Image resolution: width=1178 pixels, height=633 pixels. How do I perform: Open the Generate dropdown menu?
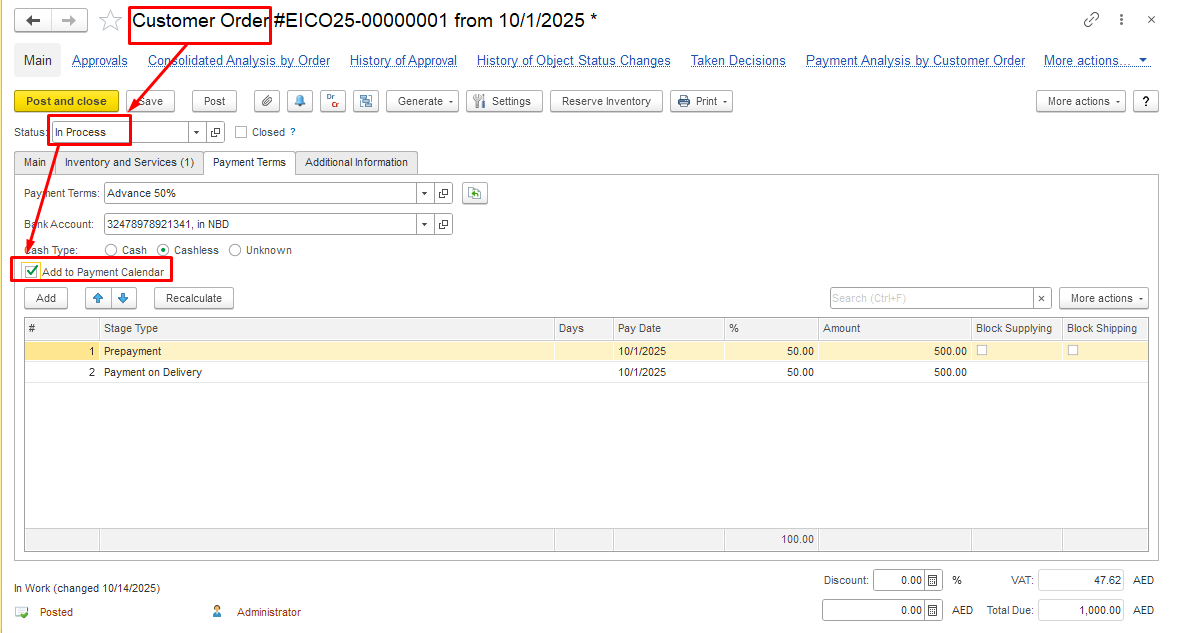422,101
